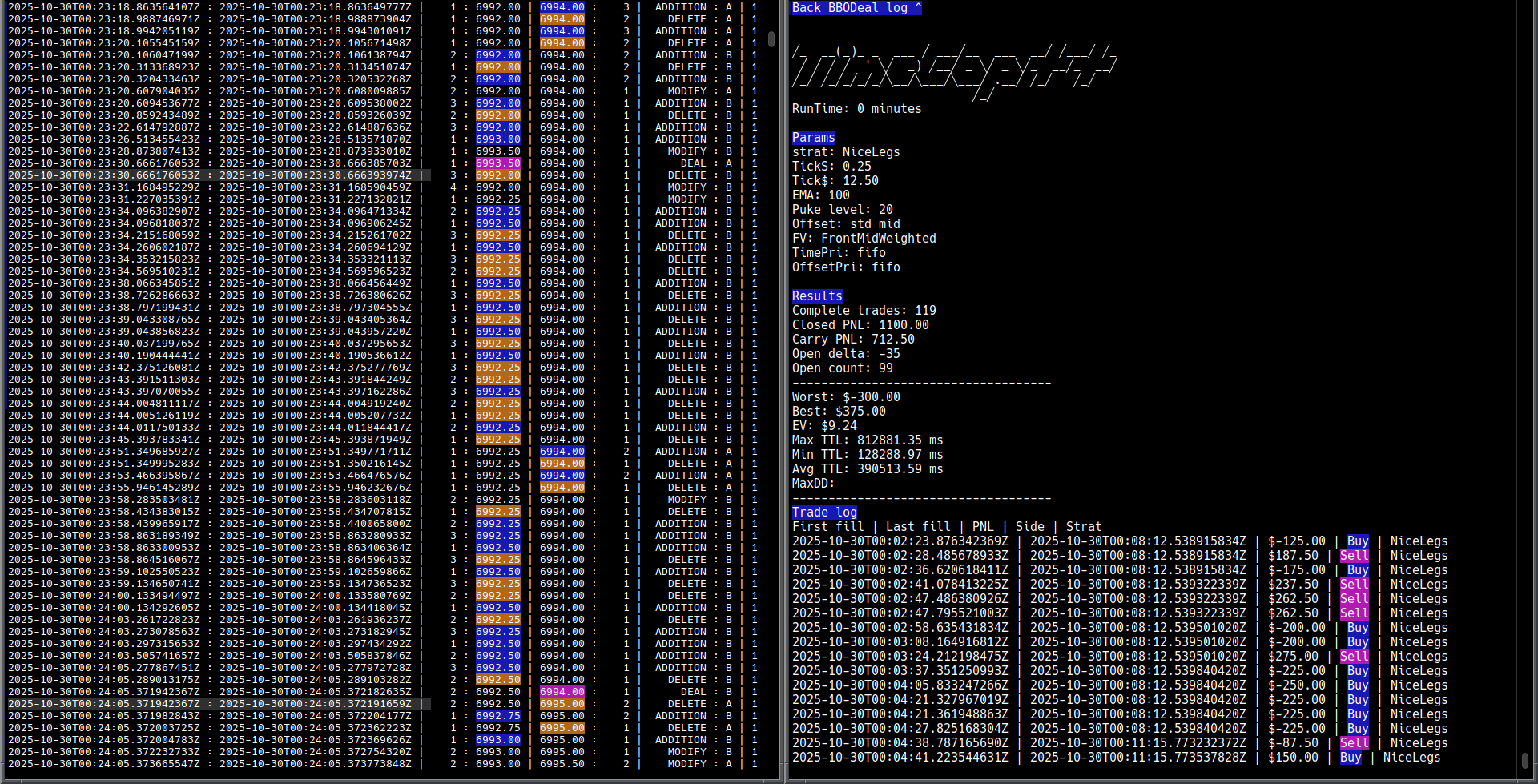Image resolution: width=1538 pixels, height=784 pixels.
Task: Click the Trade log pane scrollbar thumb
Action: pyautogui.click(x=1524, y=759)
